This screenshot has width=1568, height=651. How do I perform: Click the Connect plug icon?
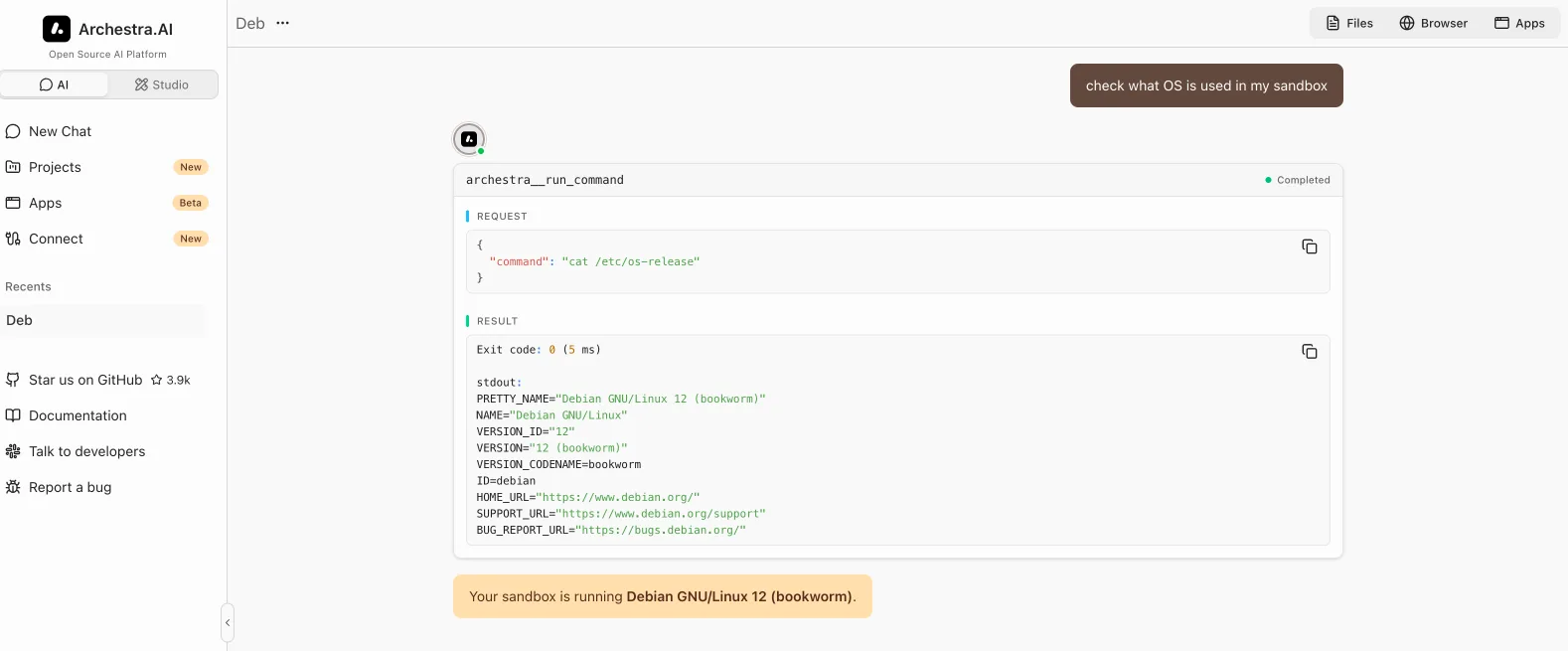click(x=13, y=239)
